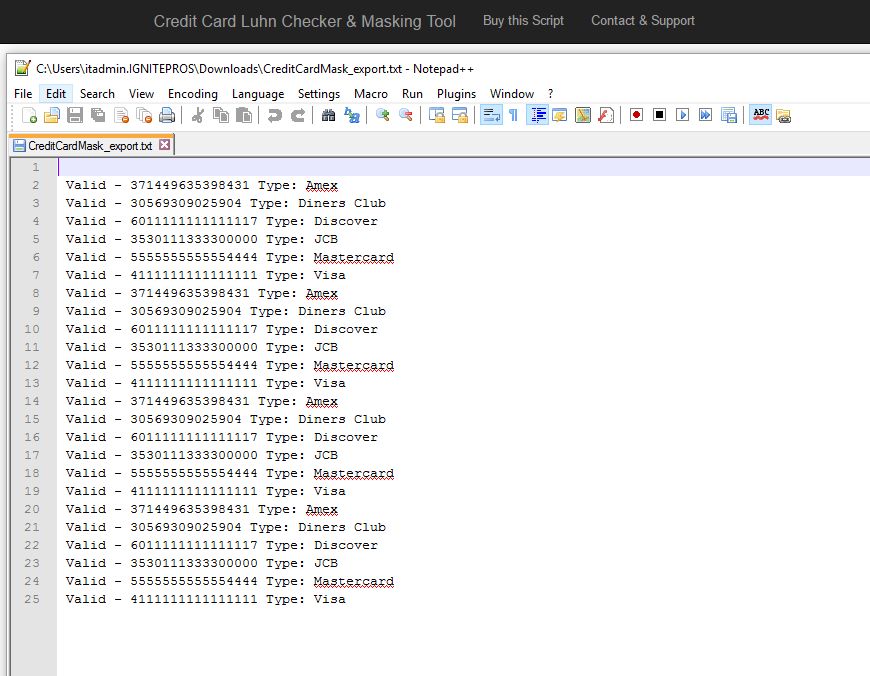Click the Close All documents icon
The height and width of the screenshot is (676, 870).
pyautogui.click(x=144, y=115)
